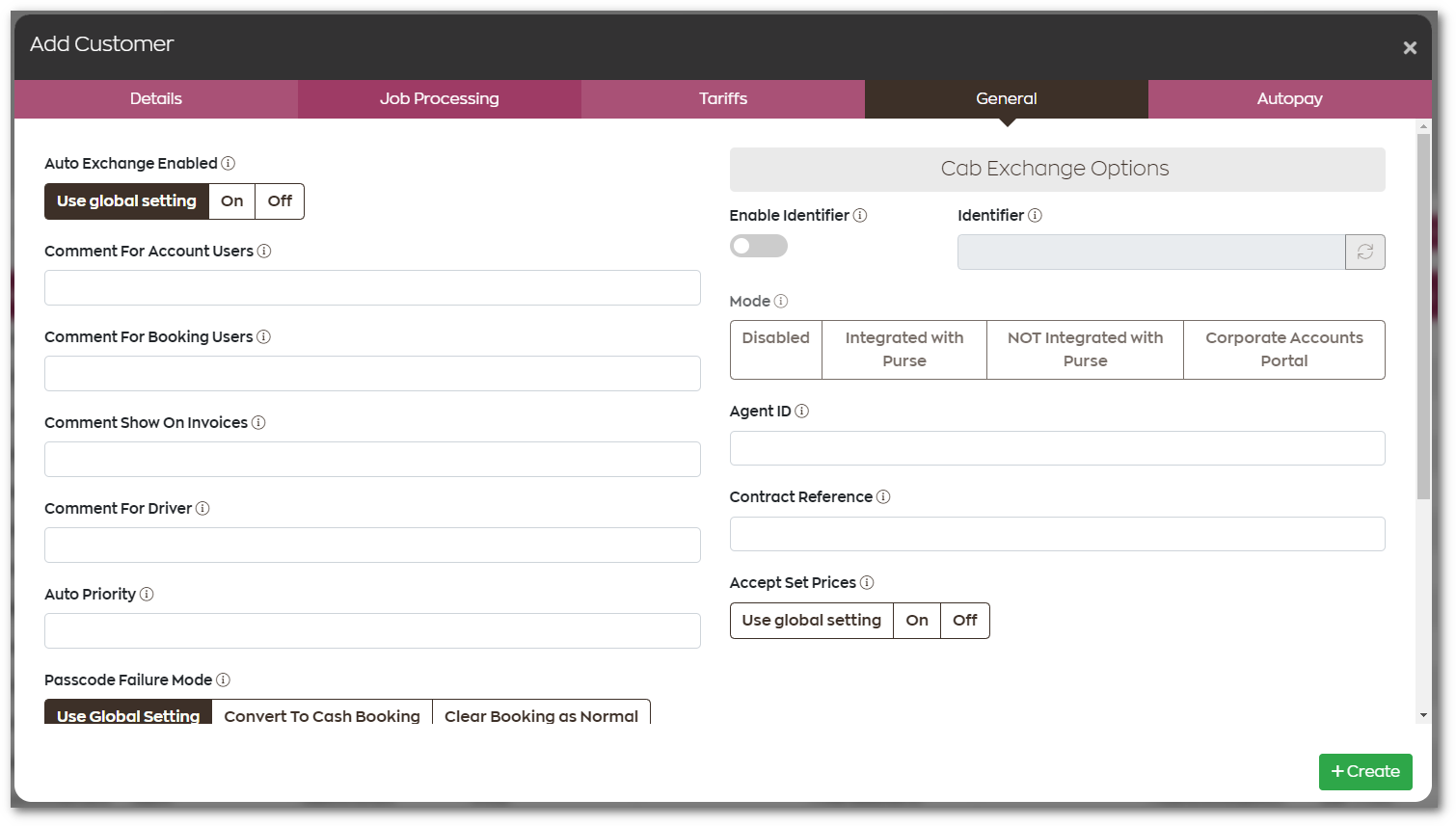Click the refresh icon next to Identifier field
The width and height of the screenshot is (1456, 826).
[1365, 252]
